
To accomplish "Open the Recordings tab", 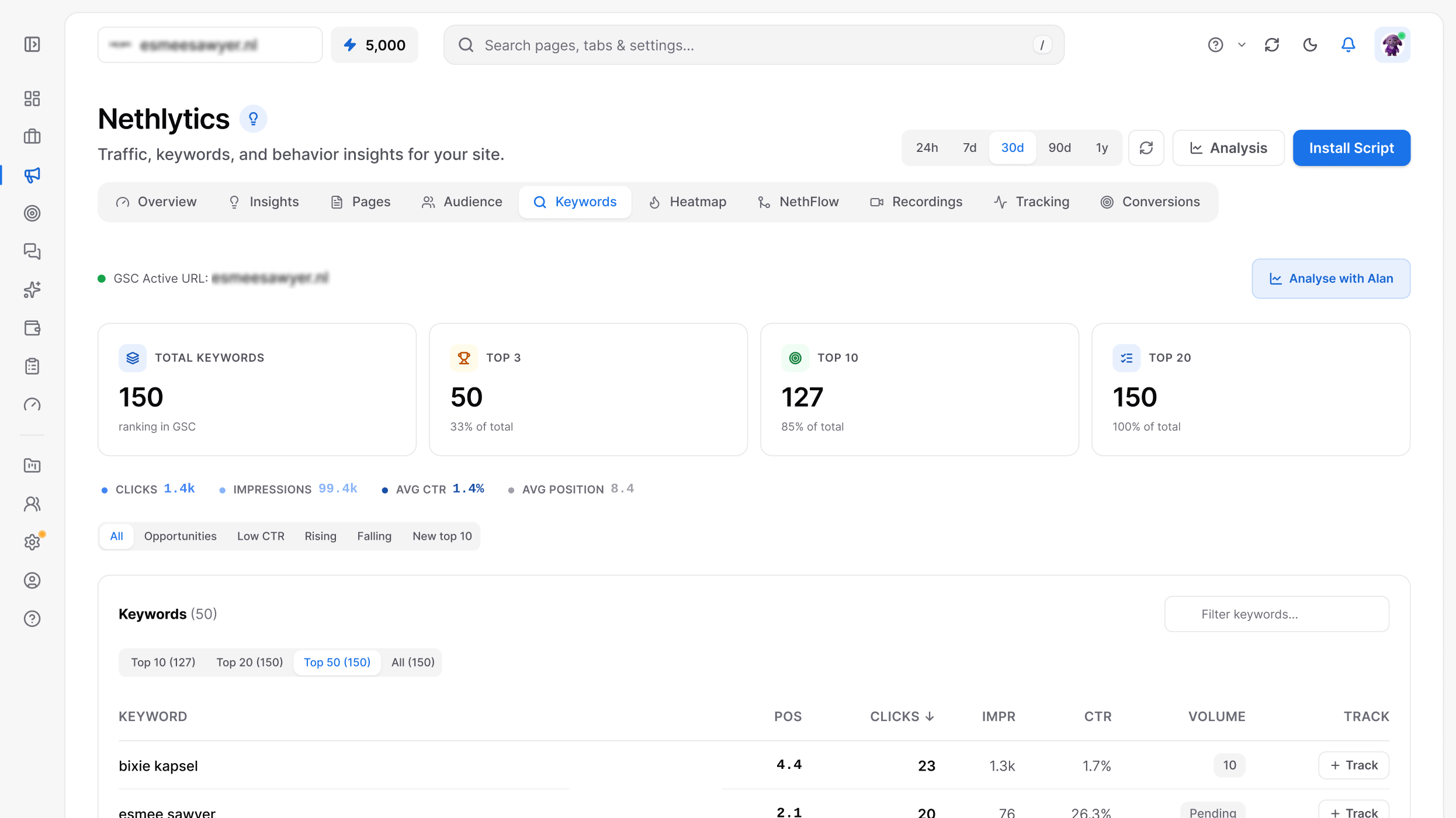I will pos(916,202).
